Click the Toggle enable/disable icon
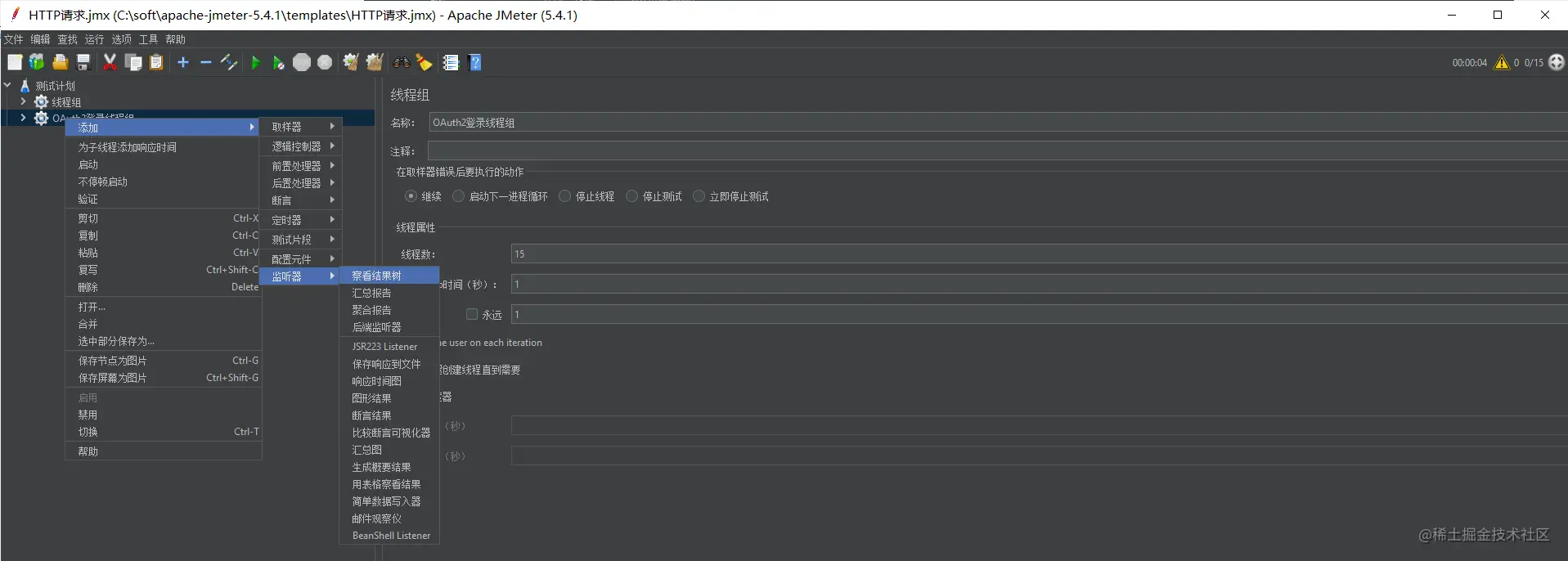This screenshot has height=561, width=1568. point(229,62)
